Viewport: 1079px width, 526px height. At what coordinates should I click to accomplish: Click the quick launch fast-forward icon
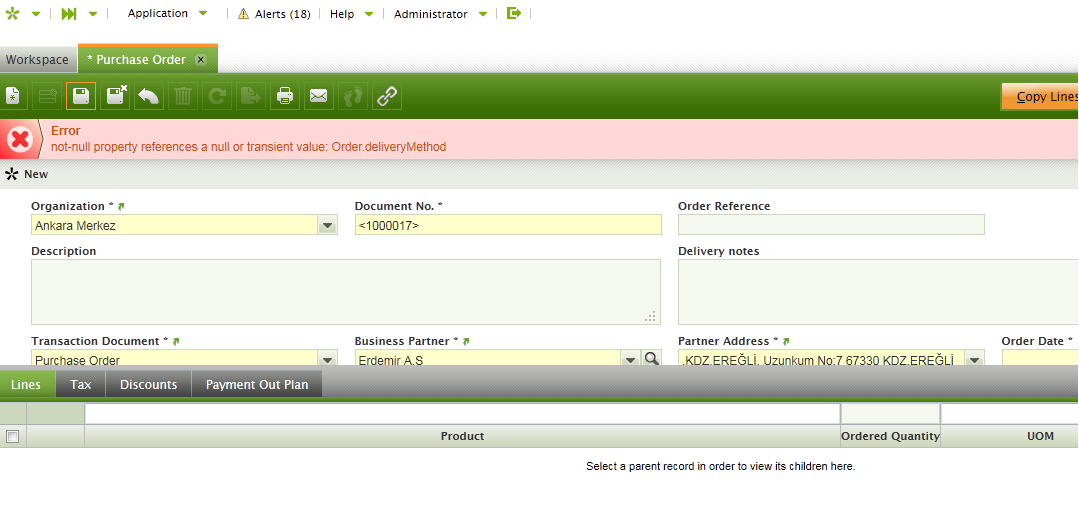pyautogui.click(x=68, y=14)
